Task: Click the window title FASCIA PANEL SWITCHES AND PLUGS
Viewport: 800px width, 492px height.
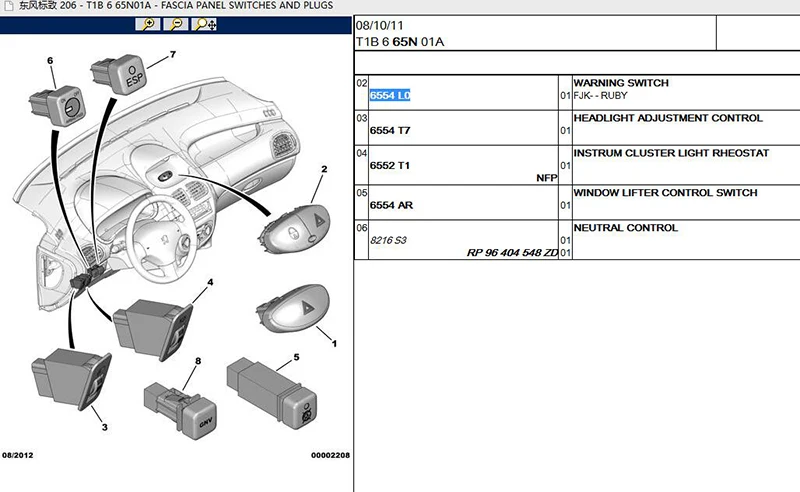Action: 247,6
